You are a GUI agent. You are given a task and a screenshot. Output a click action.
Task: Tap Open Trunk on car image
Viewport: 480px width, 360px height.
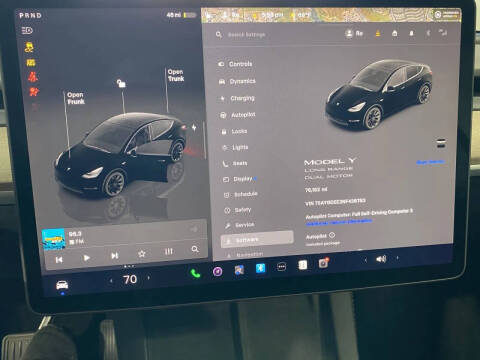pos(176,75)
